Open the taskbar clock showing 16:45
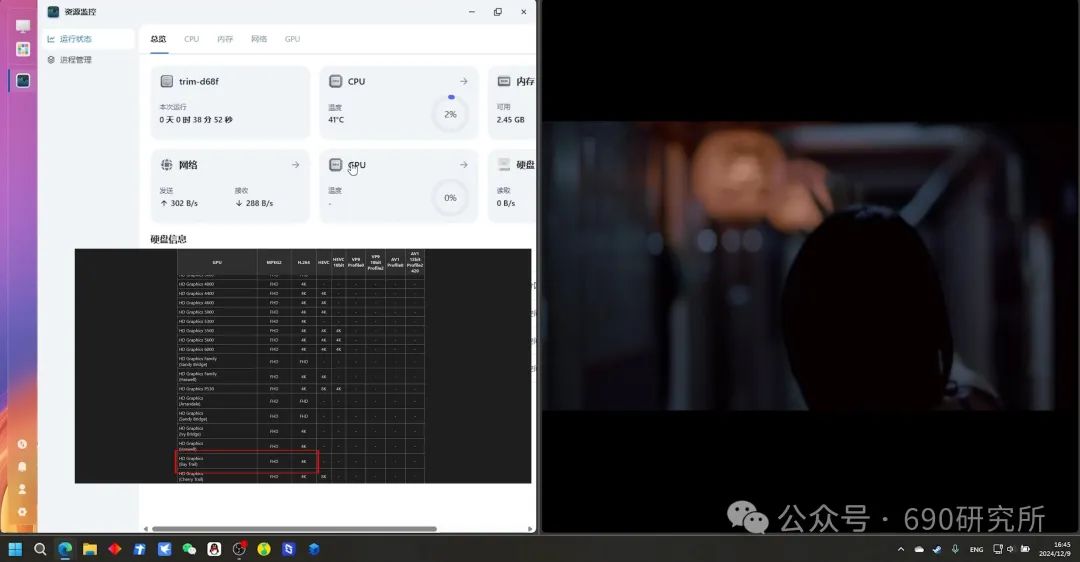The width and height of the screenshot is (1080, 562). 1055,549
